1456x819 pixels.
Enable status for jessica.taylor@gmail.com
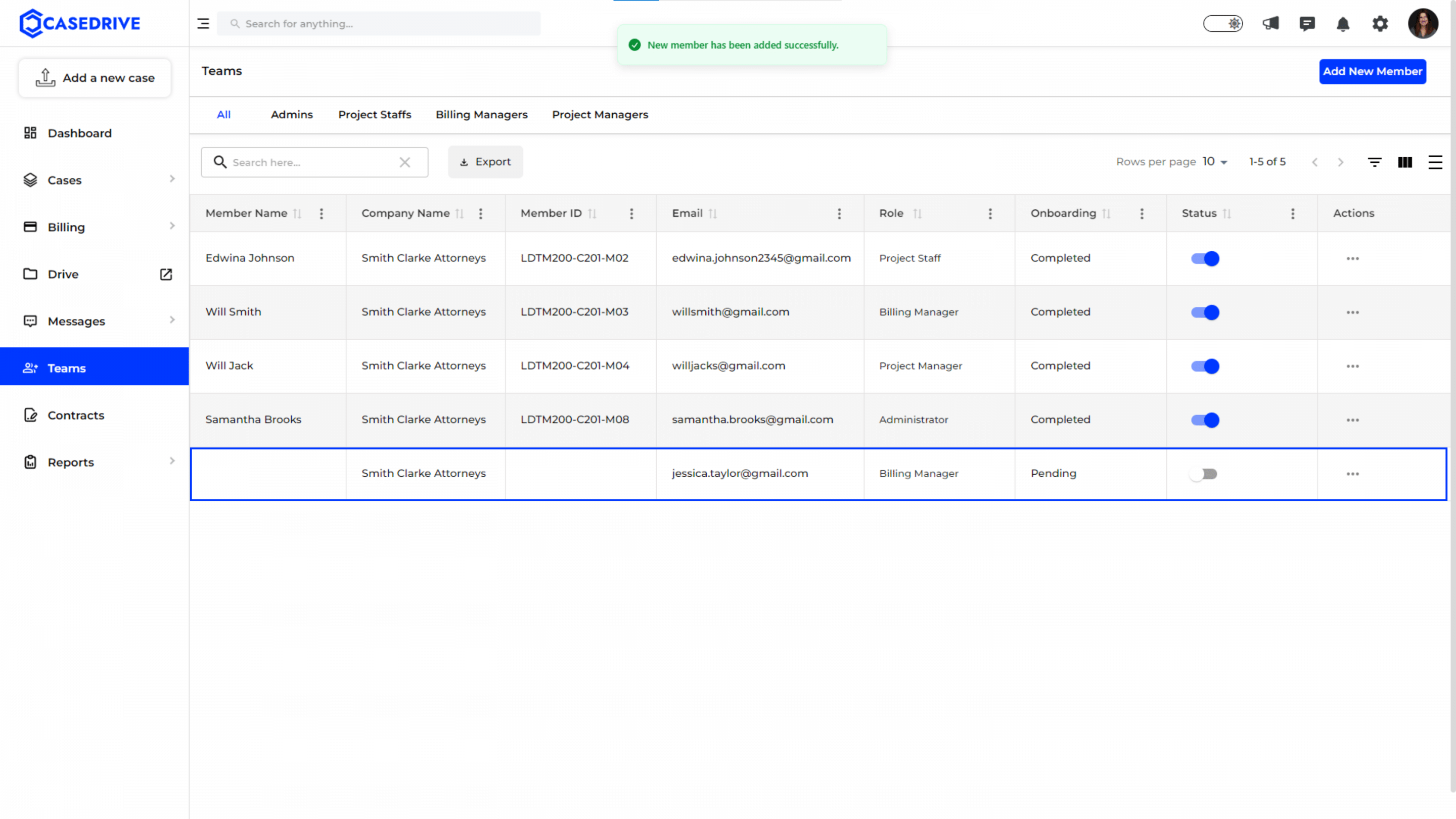pos(1203,474)
